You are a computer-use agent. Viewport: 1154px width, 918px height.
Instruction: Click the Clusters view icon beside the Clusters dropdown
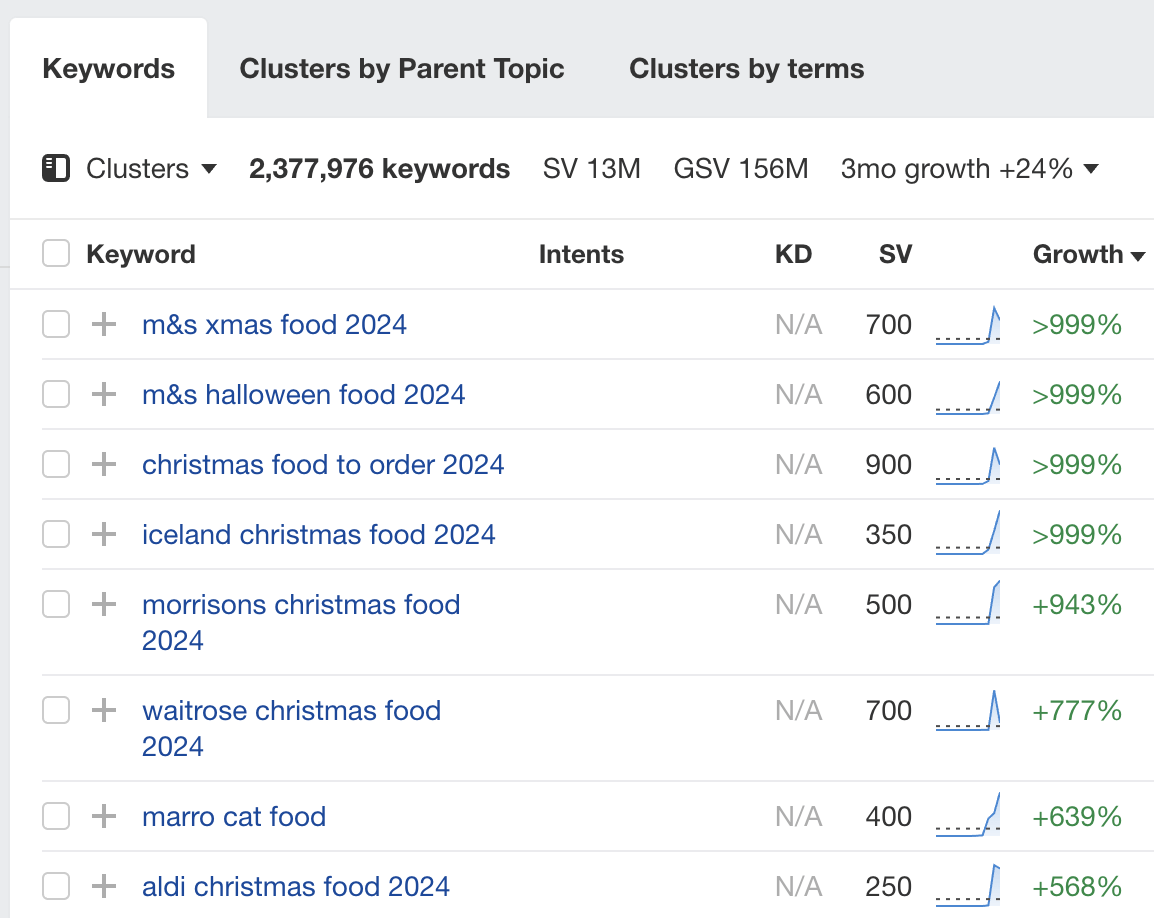[x=56, y=168]
